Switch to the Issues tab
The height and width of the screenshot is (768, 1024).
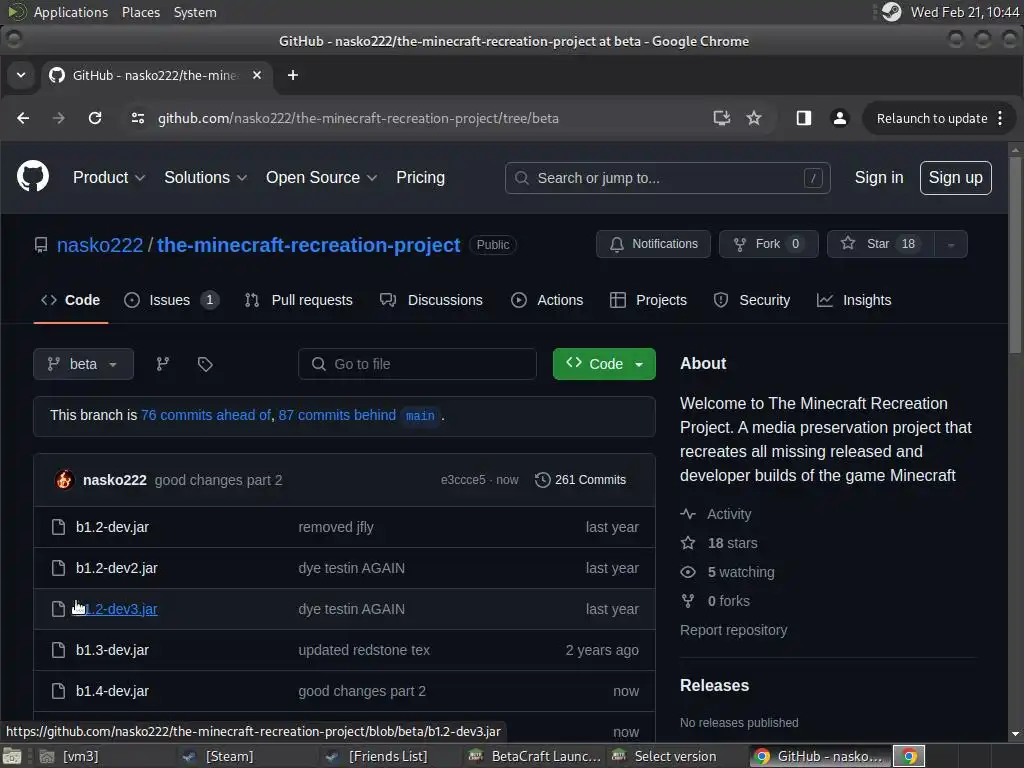(x=171, y=300)
